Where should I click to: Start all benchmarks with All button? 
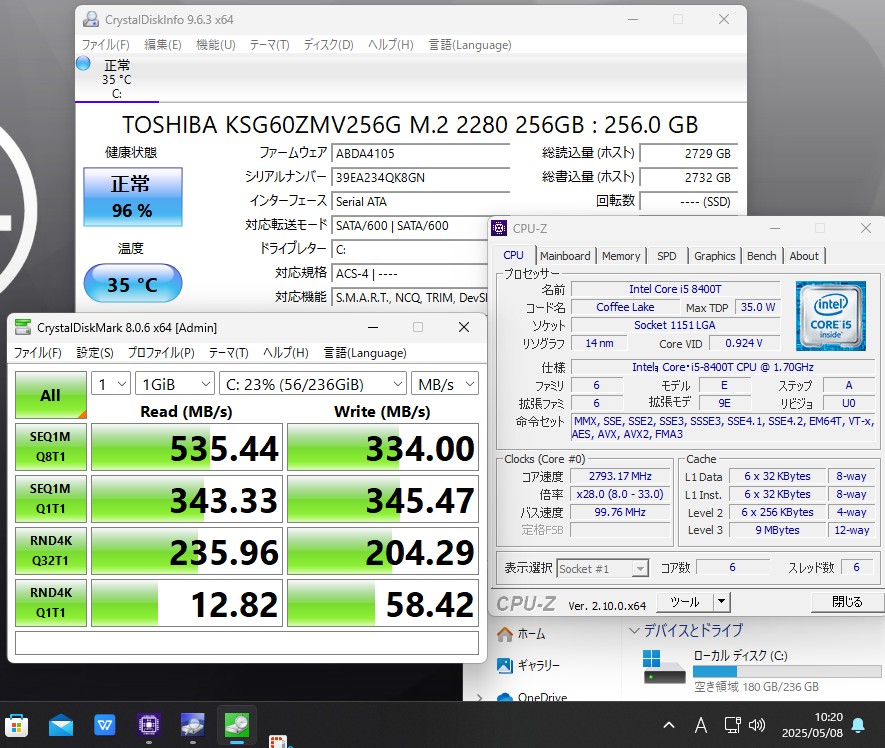[51, 395]
